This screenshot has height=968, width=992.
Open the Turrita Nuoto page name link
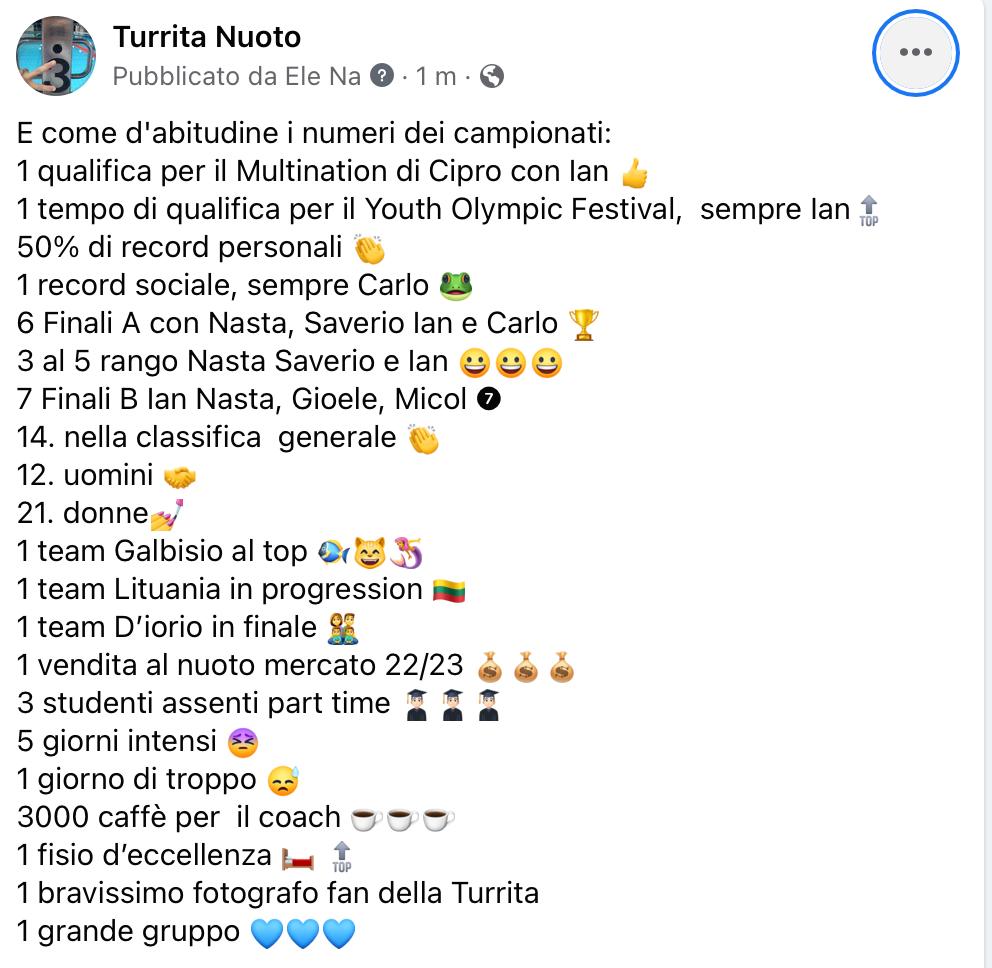207,37
